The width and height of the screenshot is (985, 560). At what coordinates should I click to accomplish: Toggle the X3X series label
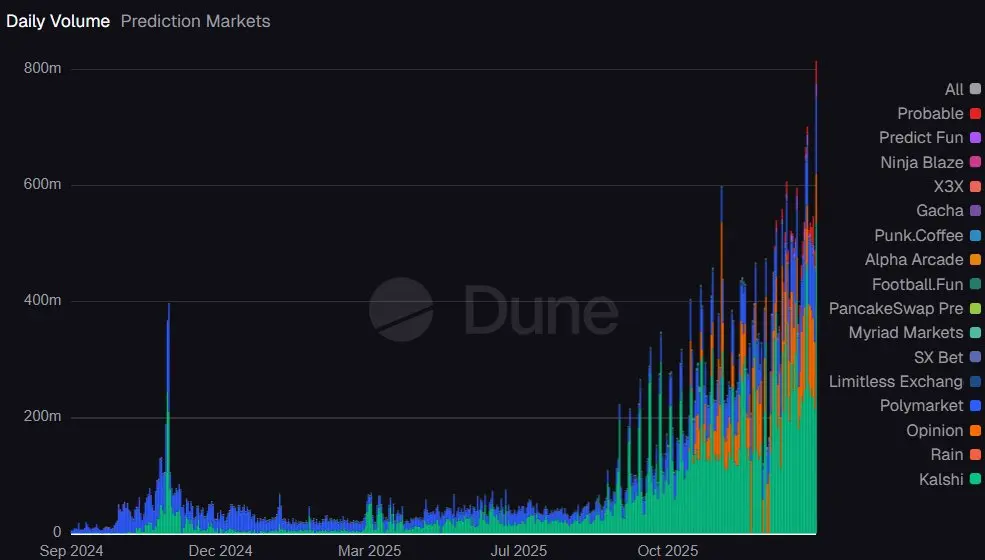(x=949, y=187)
